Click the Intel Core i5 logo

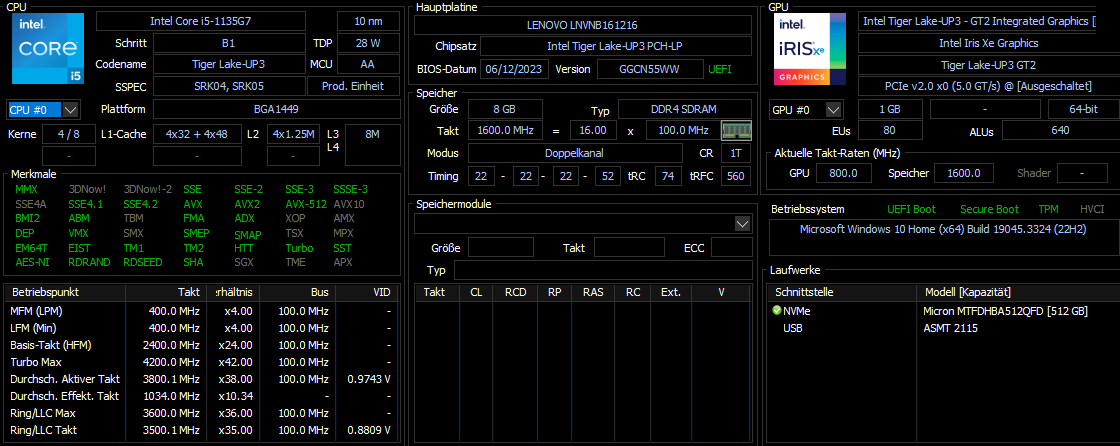click(x=48, y=49)
